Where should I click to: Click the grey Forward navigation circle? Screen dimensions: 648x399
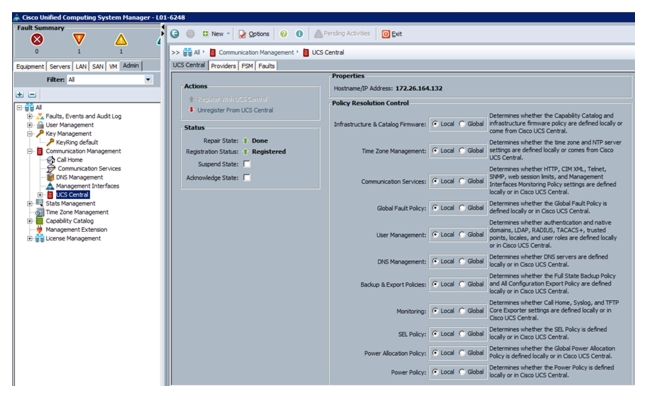(190, 34)
